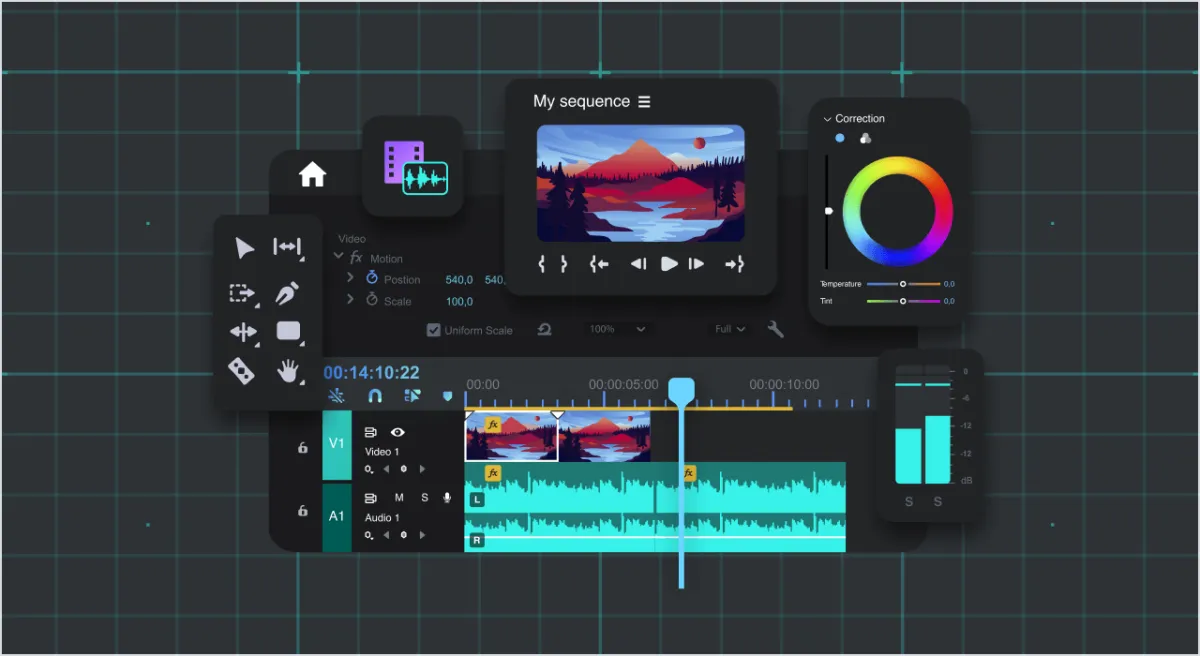Screen dimensions: 1200x656
Task: Adjust the Temperature slider
Action: [902, 284]
